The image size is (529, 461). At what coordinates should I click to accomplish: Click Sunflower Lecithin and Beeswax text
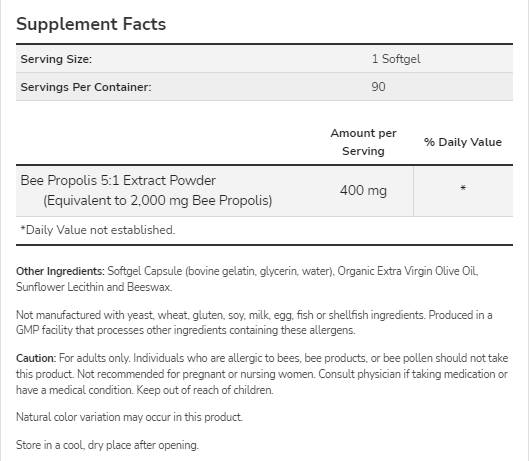[x=94, y=287]
